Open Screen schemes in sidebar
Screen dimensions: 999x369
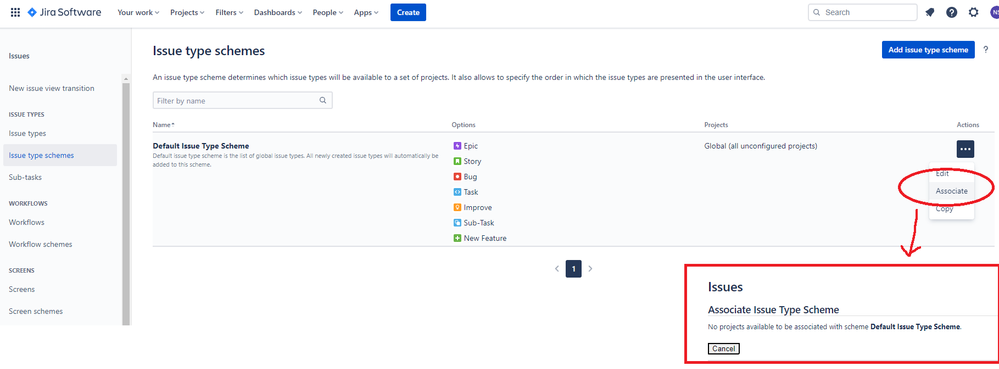(36, 311)
